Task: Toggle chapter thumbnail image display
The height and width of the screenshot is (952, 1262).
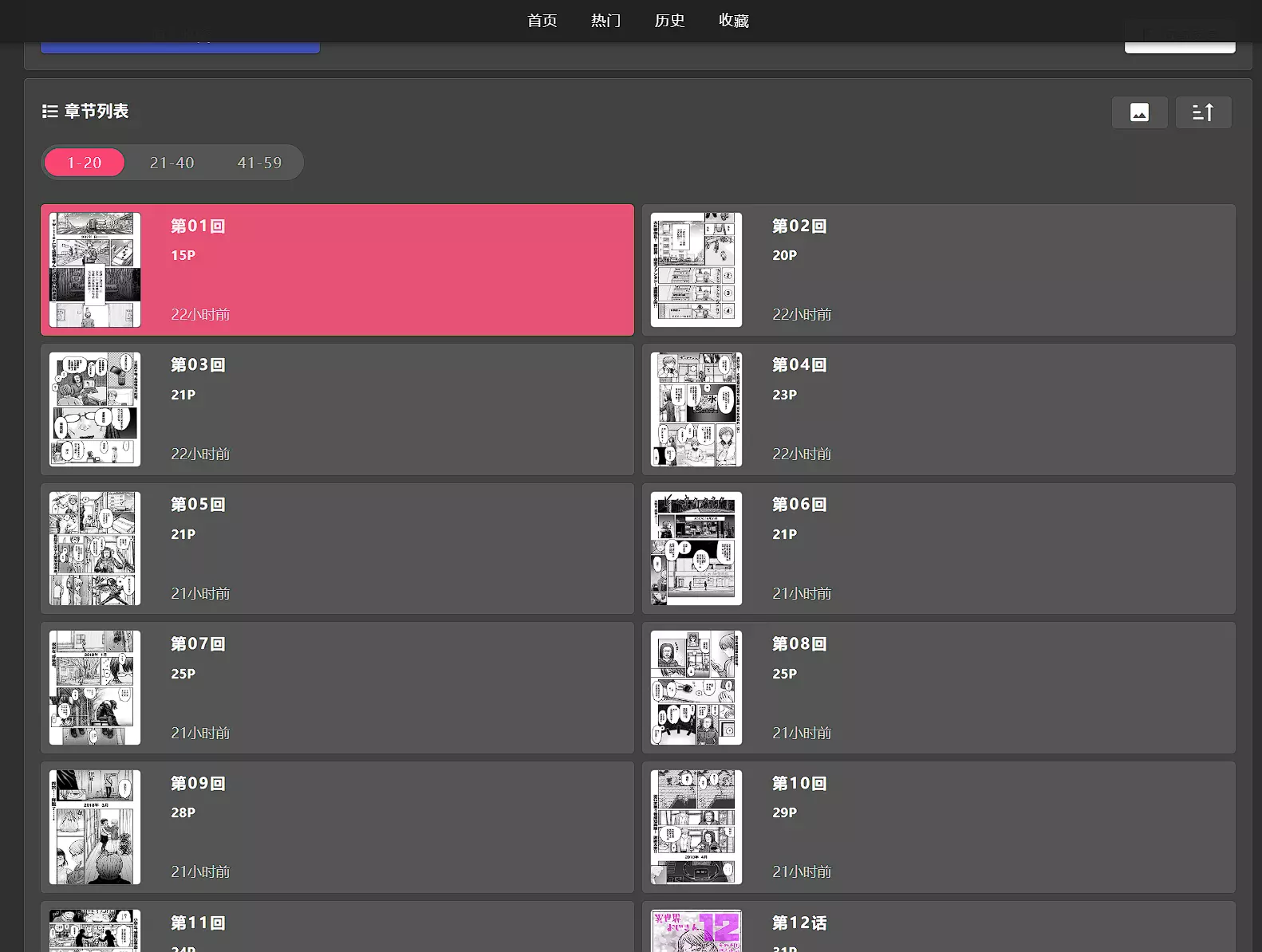Action: click(1139, 112)
